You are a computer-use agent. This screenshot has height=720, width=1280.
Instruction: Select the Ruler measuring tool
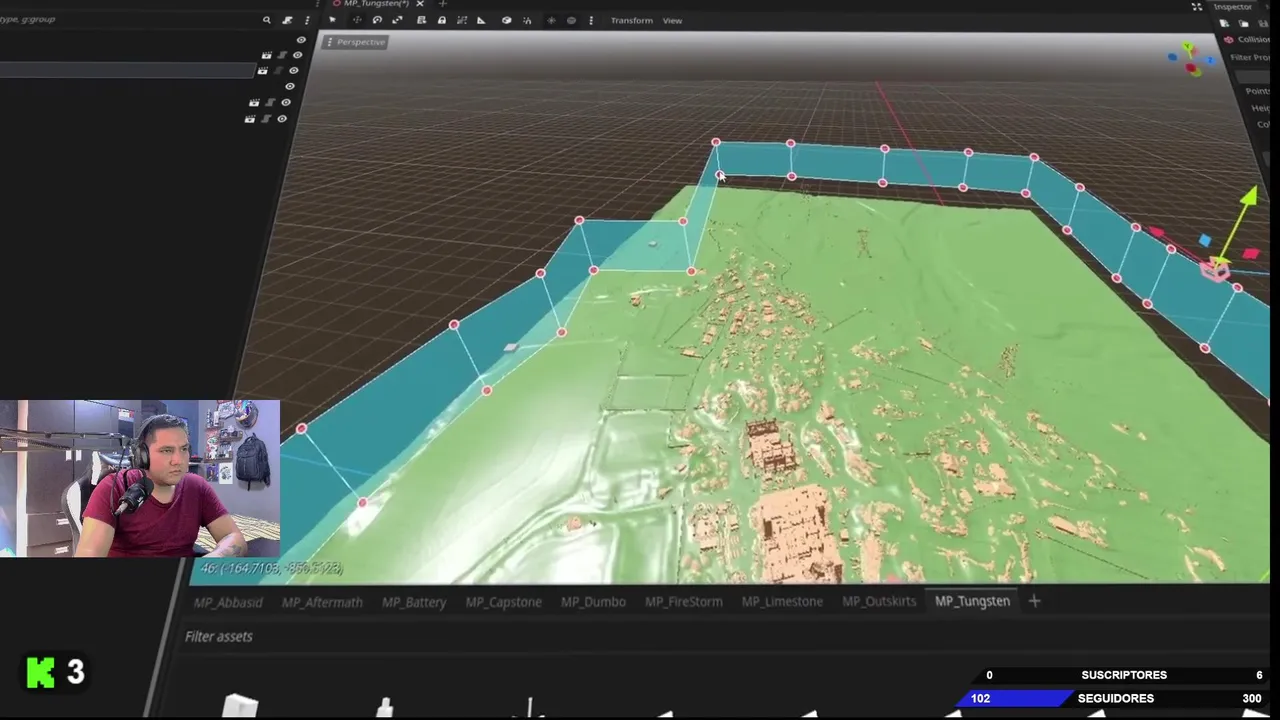tap(481, 20)
